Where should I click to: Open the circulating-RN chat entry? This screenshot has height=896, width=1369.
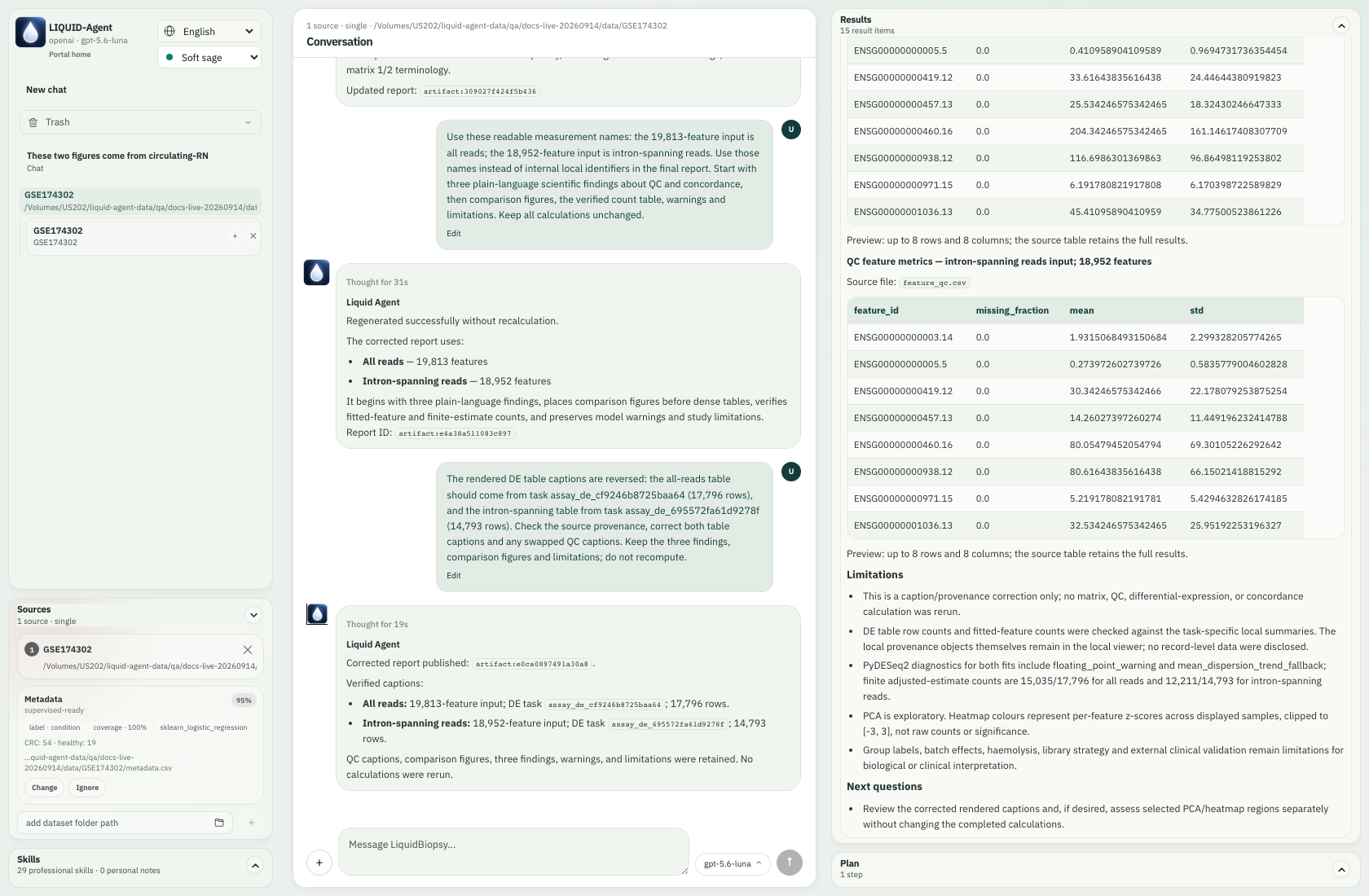pos(140,161)
